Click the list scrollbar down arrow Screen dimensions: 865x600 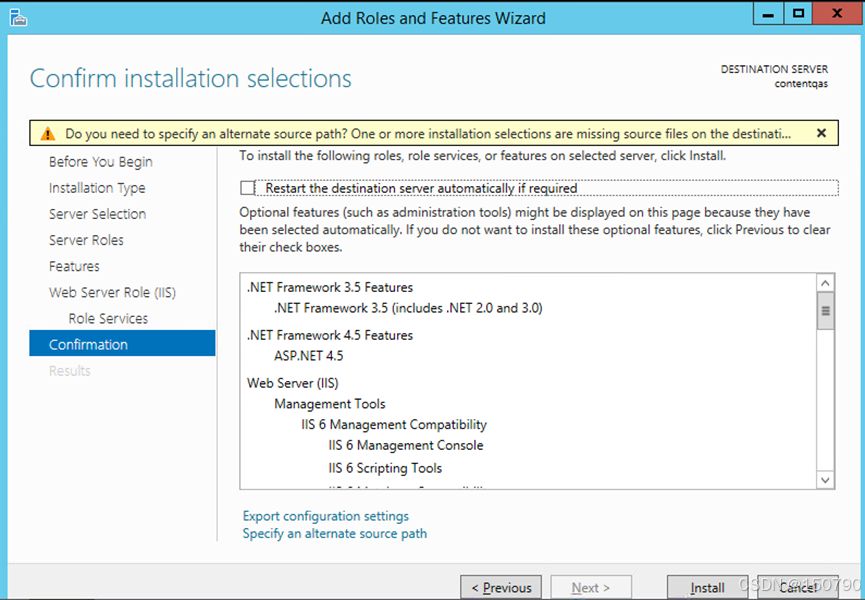click(825, 480)
